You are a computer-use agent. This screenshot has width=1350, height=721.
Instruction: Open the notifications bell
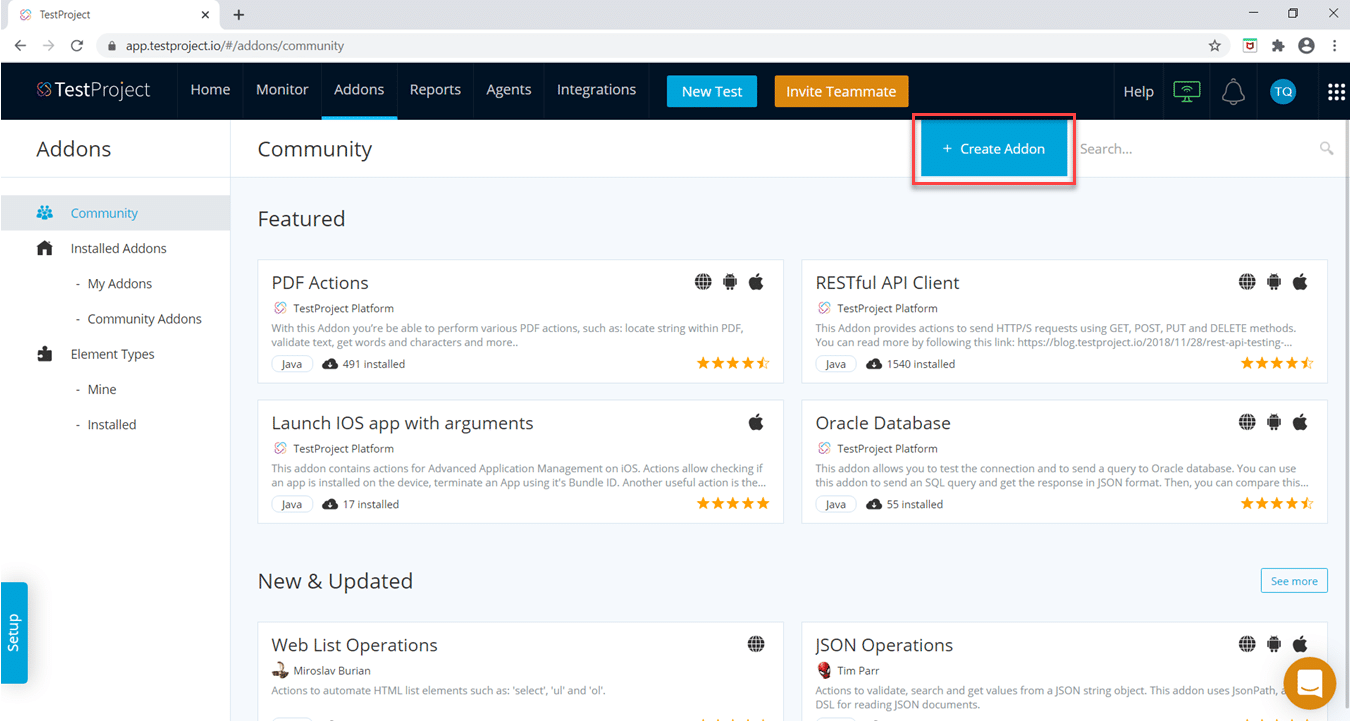(x=1233, y=91)
